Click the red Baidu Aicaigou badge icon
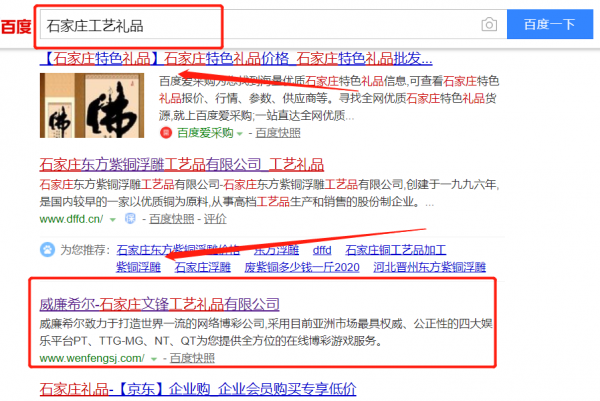 click(x=166, y=133)
